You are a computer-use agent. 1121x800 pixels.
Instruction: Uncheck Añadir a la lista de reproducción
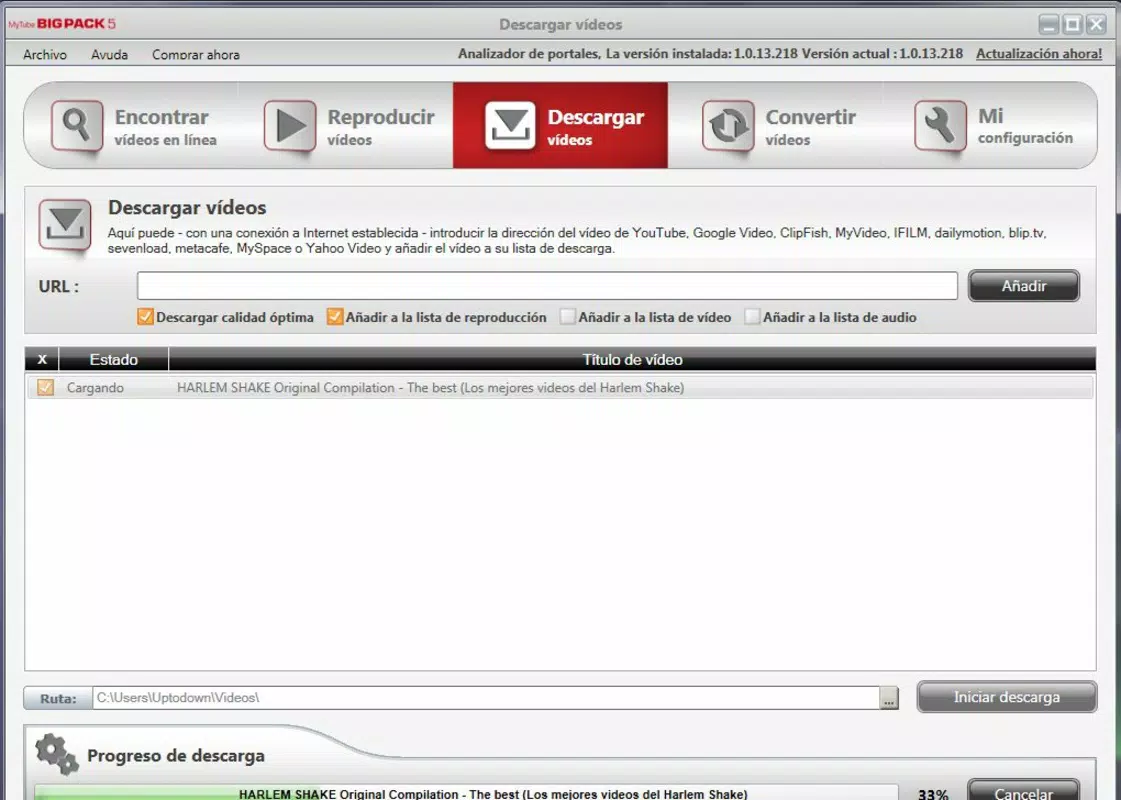(335, 317)
